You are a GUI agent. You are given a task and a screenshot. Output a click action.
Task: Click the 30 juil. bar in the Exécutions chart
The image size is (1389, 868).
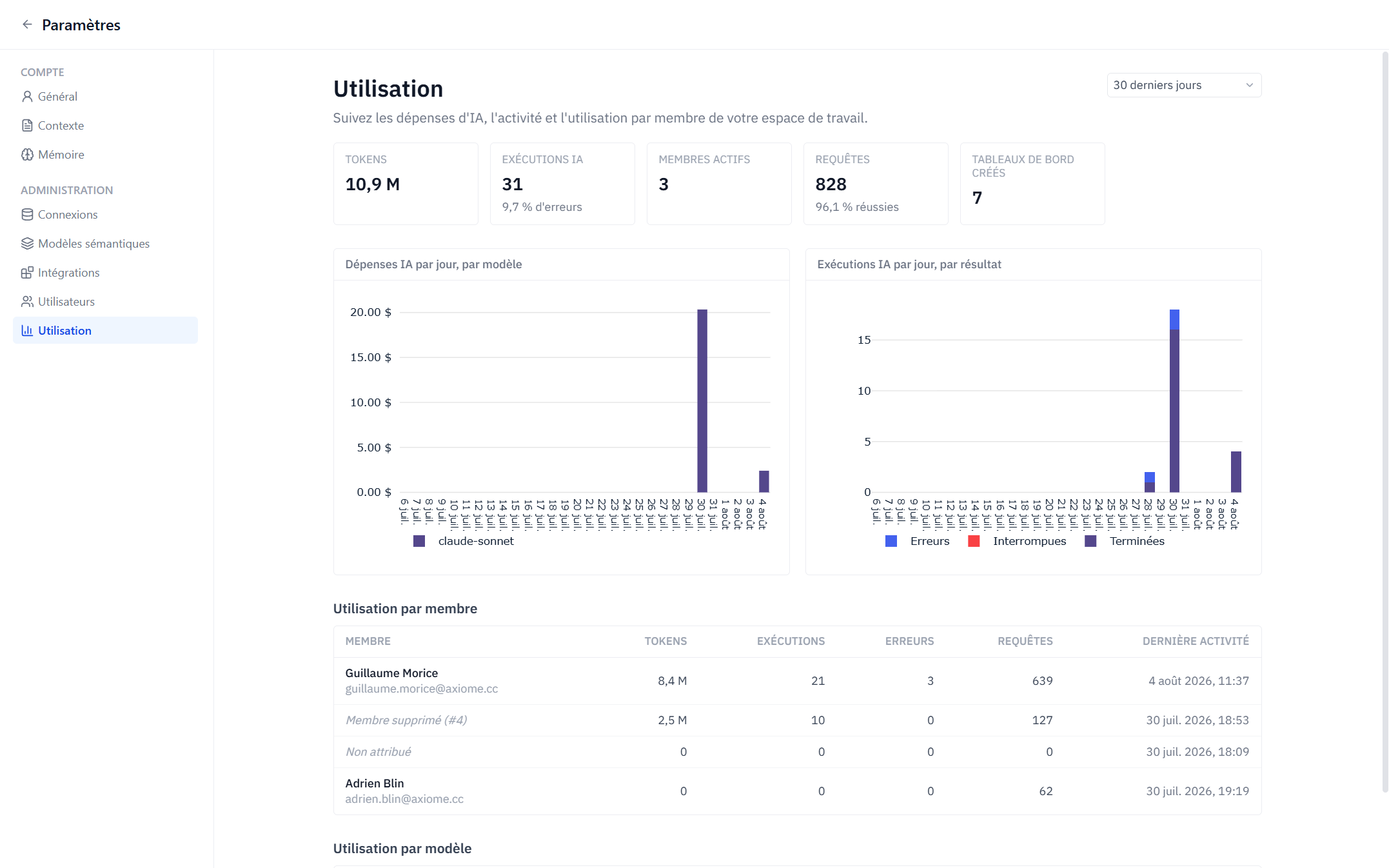1174,401
